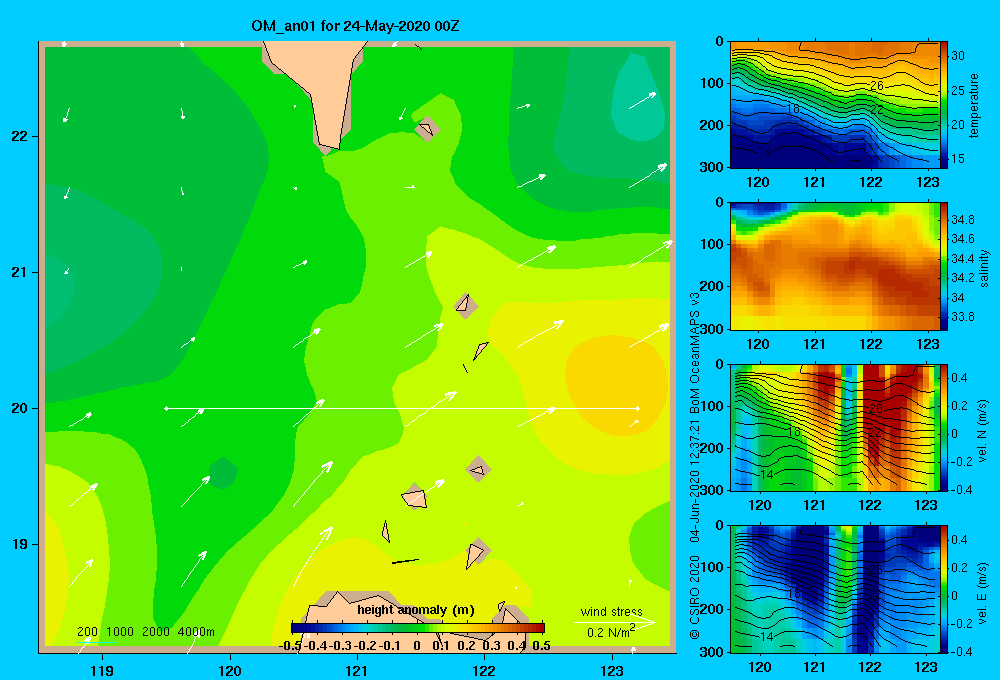This screenshot has width=1000, height=680.
Task: Click the 'salinity' axis label
Action: tap(985, 268)
